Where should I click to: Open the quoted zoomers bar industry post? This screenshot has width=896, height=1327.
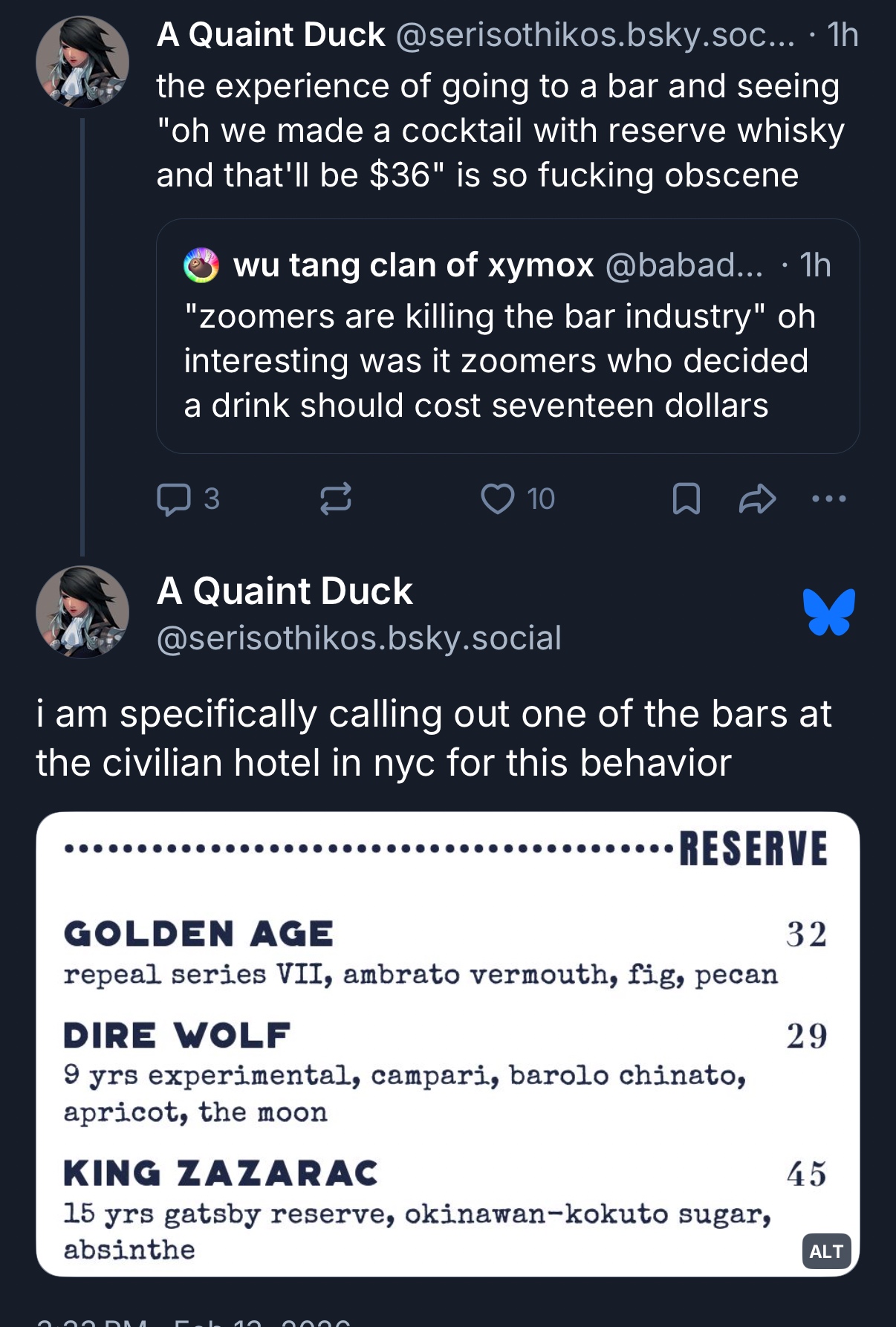tap(507, 361)
